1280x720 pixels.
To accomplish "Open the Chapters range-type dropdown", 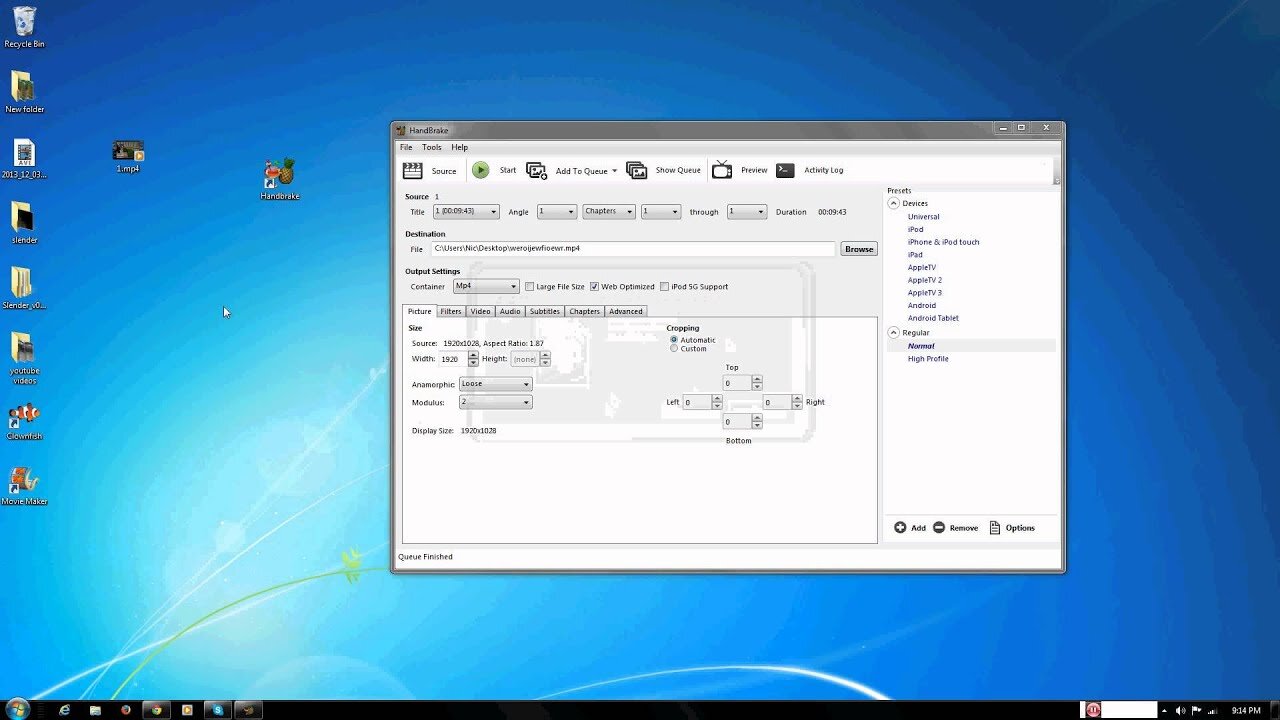I will pyautogui.click(x=609, y=212).
